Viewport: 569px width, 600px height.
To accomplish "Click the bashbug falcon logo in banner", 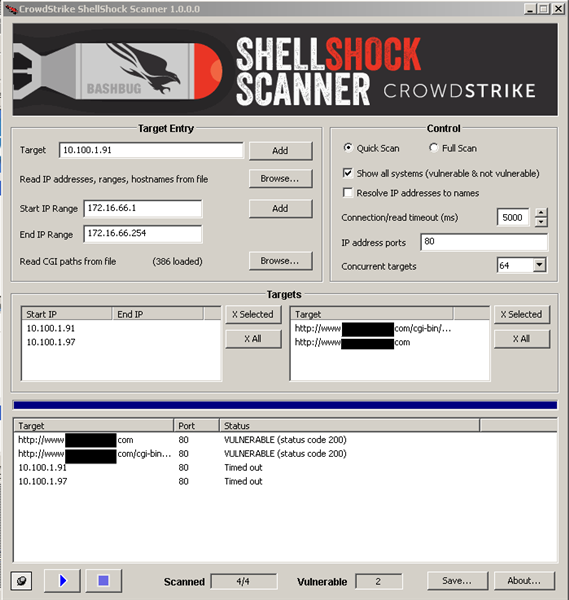I will [144, 69].
